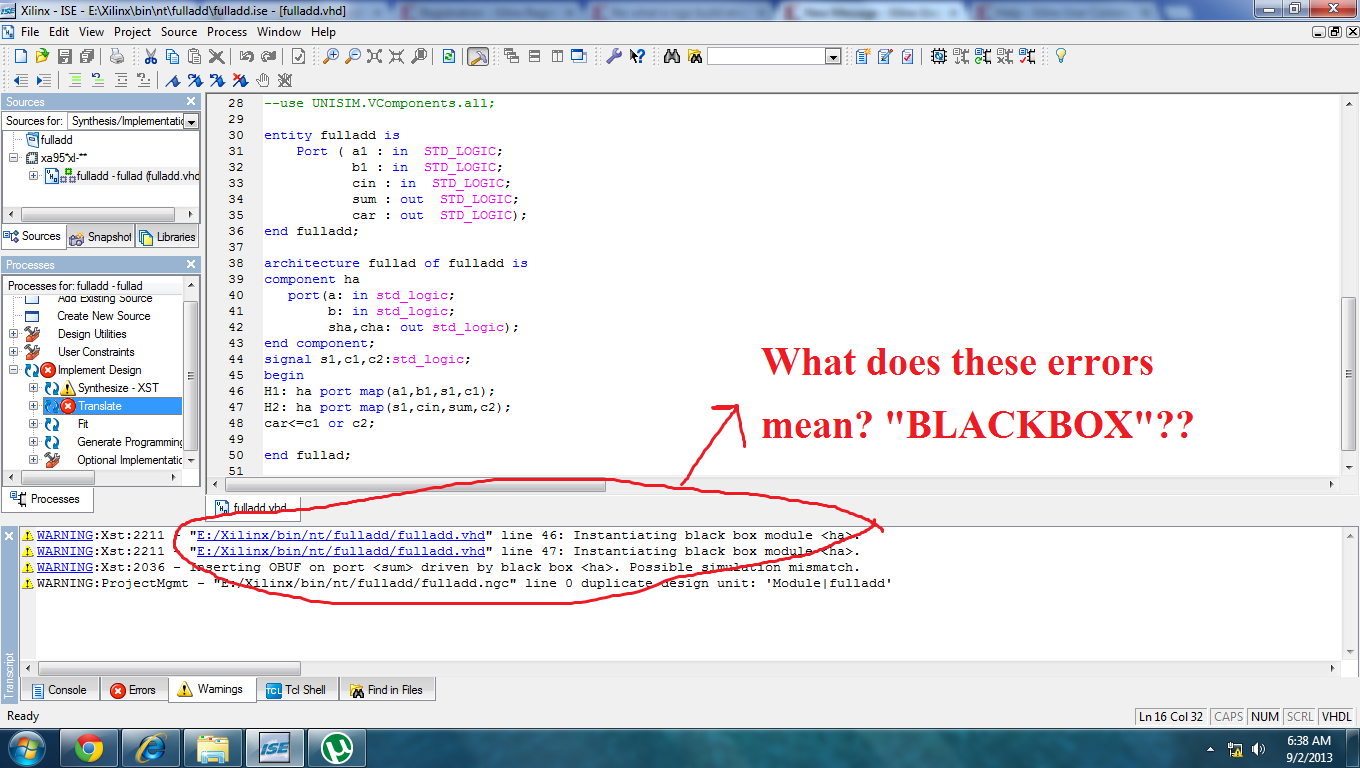Select Create New Source process
The height and width of the screenshot is (768, 1360).
click(x=104, y=316)
